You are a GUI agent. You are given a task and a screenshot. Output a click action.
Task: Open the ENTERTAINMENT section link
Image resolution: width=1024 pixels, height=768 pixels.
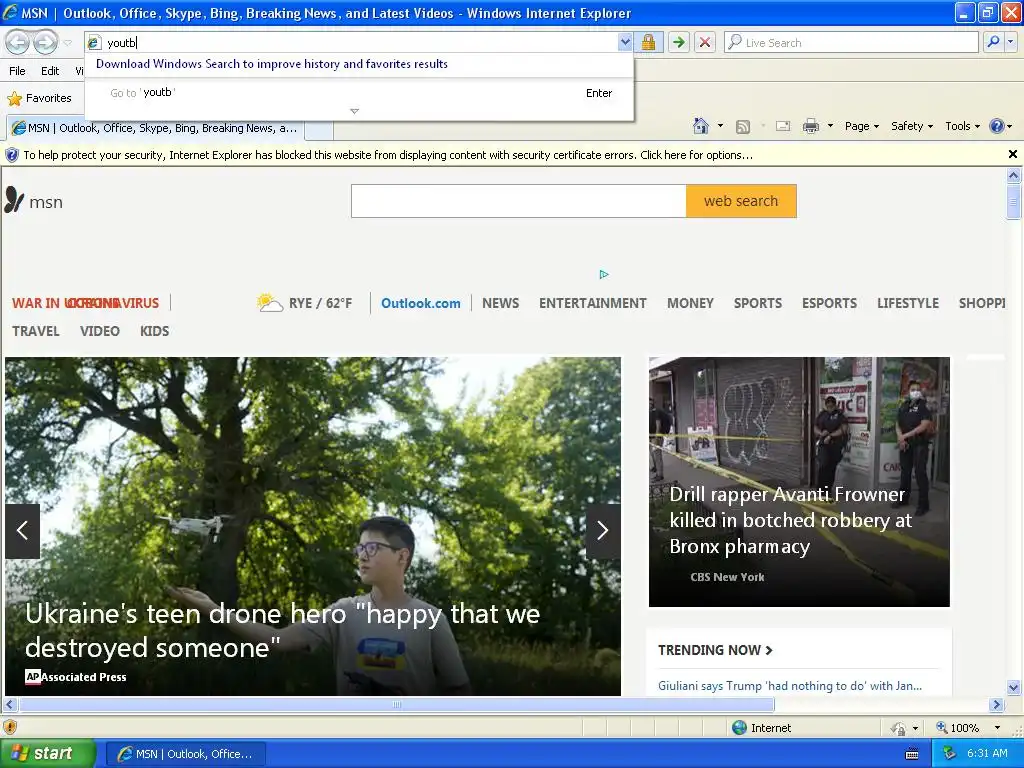click(x=593, y=303)
